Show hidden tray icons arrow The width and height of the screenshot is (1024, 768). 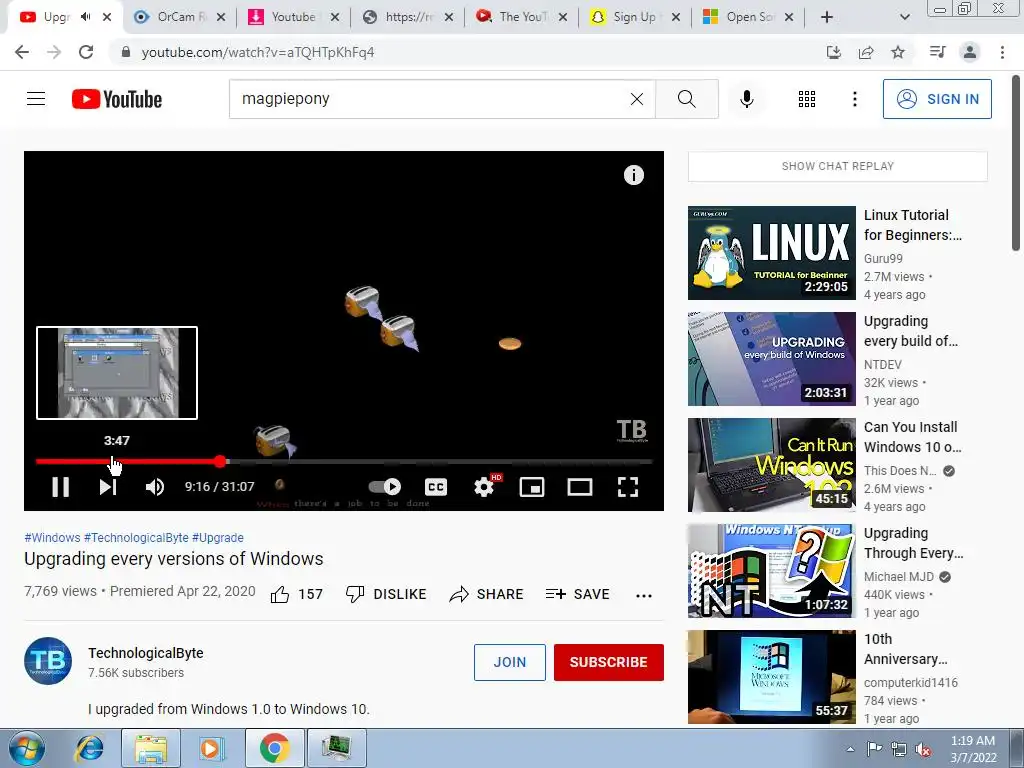[850, 749]
